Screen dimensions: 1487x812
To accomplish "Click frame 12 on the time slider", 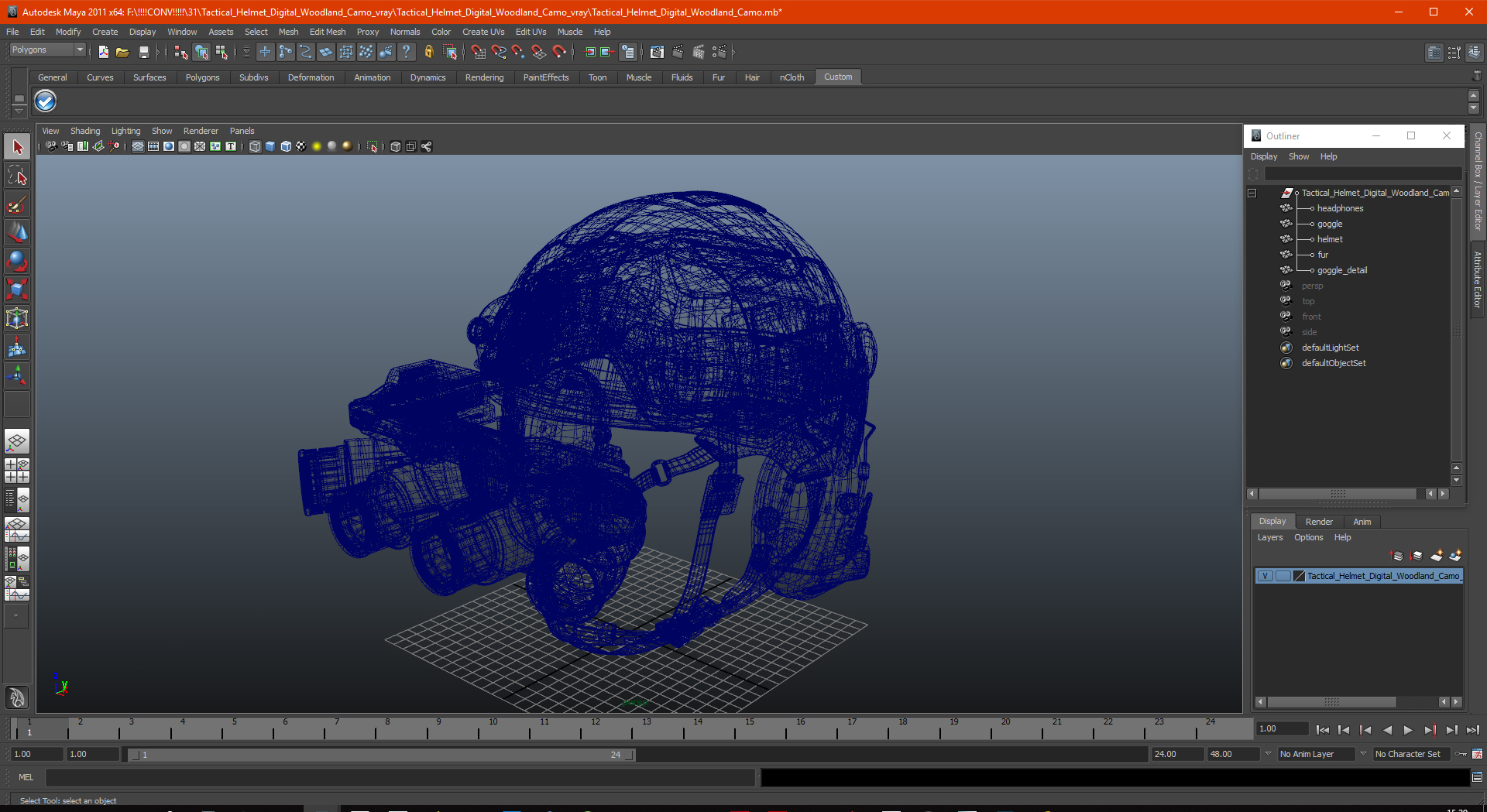I will [596, 728].
